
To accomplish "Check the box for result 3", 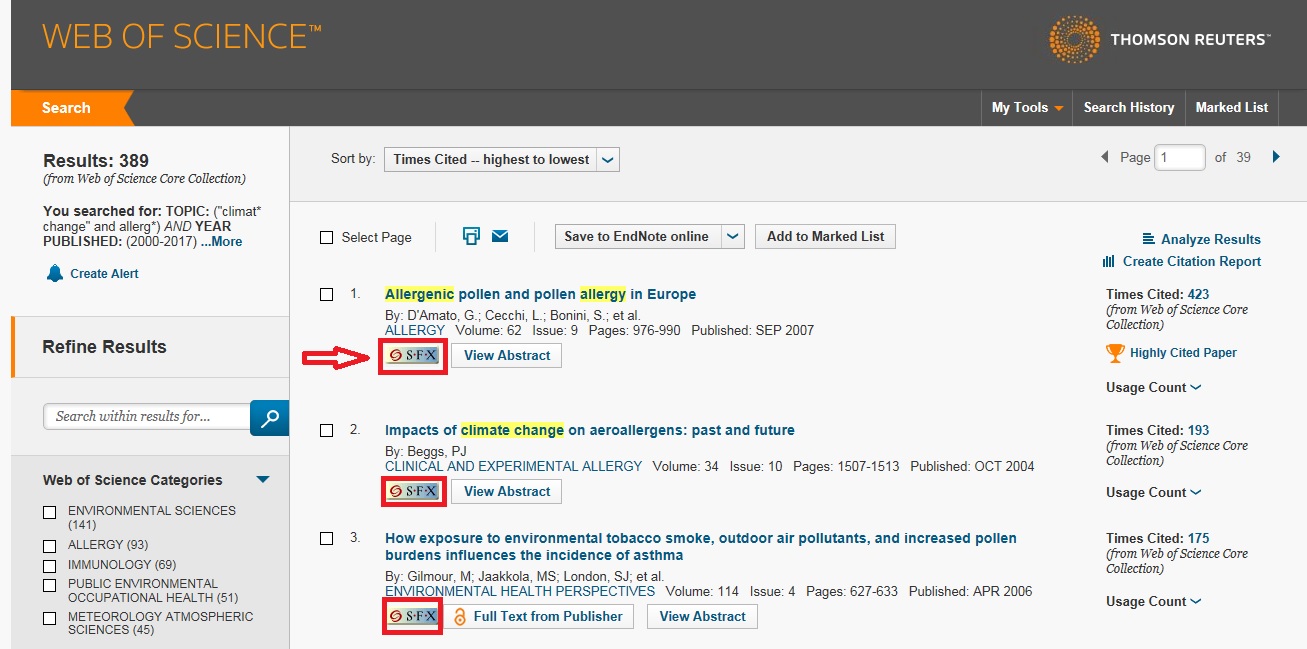I will 326,538.
